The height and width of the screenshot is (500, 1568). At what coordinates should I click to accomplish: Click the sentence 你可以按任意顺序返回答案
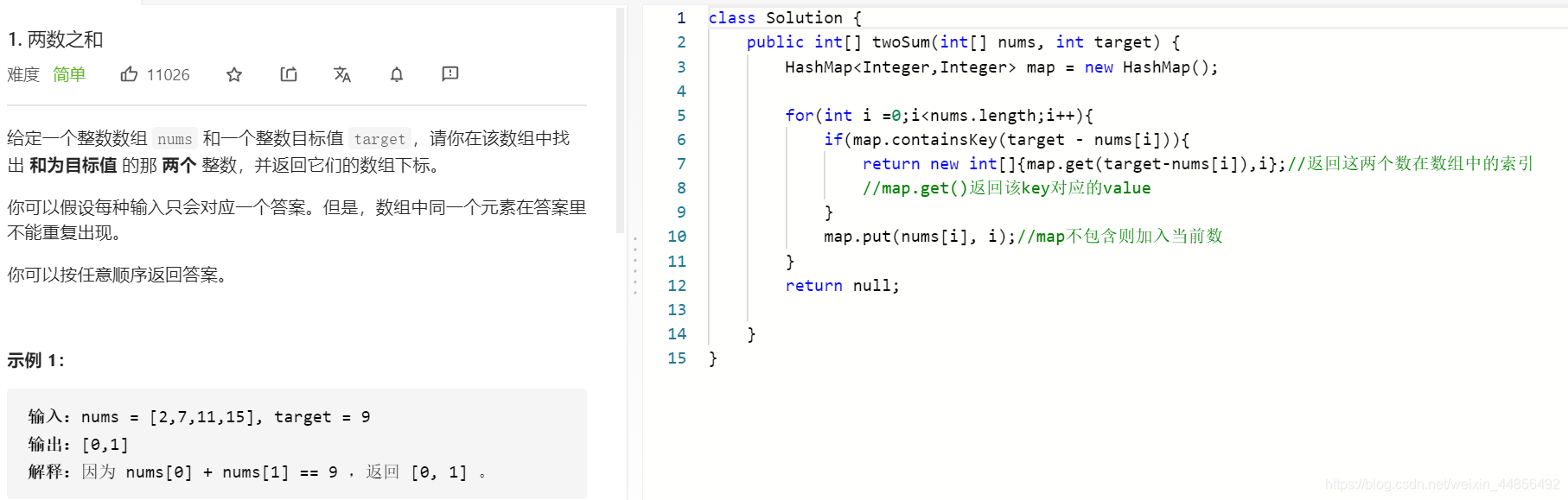pos(117,275)
